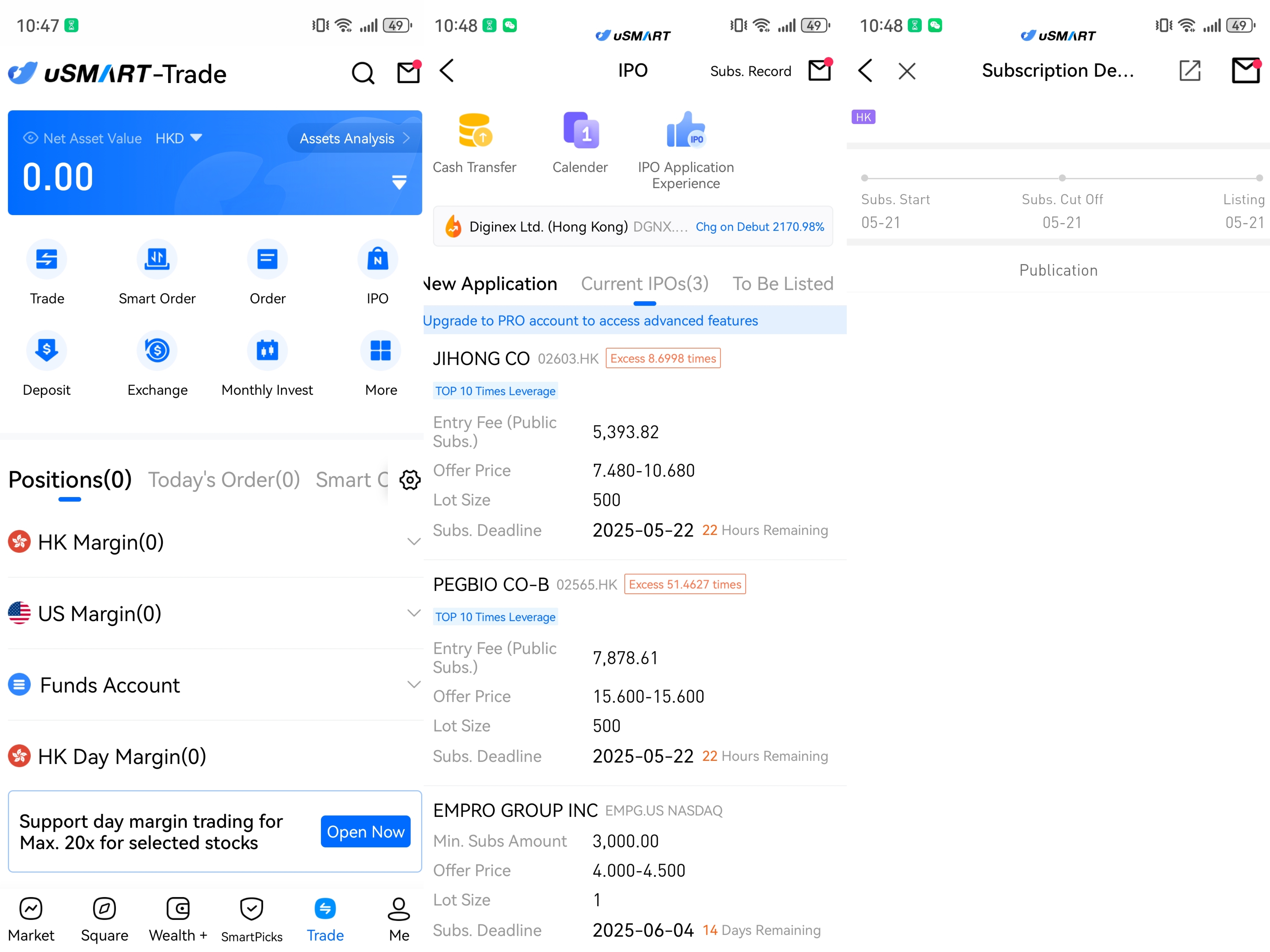This screenshot has height=952, width=1270.
Task: Open Monthly Invest shortcut
Action: click(x=267, y=364)
